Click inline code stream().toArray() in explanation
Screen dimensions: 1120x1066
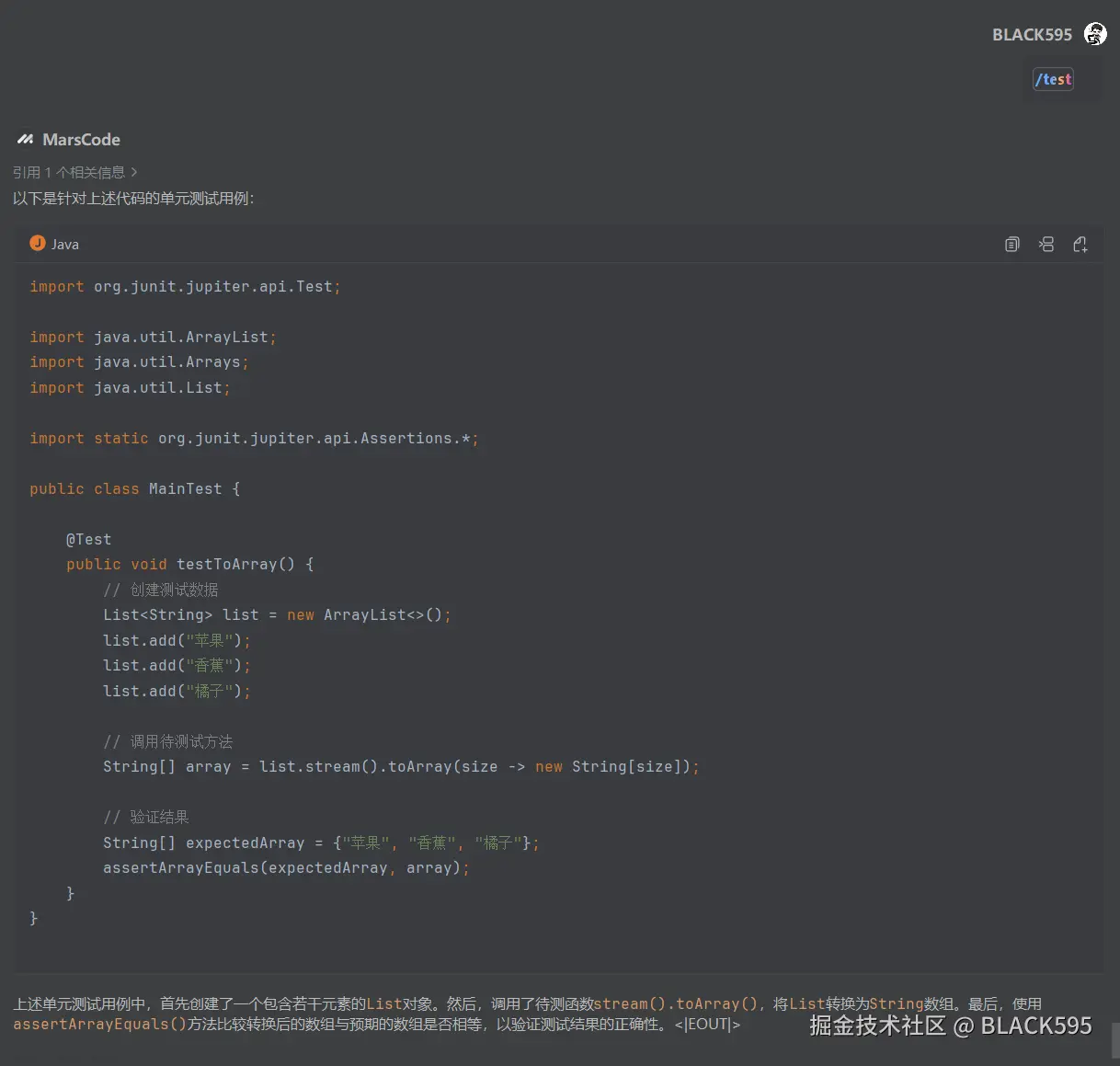pos(679,1003)
